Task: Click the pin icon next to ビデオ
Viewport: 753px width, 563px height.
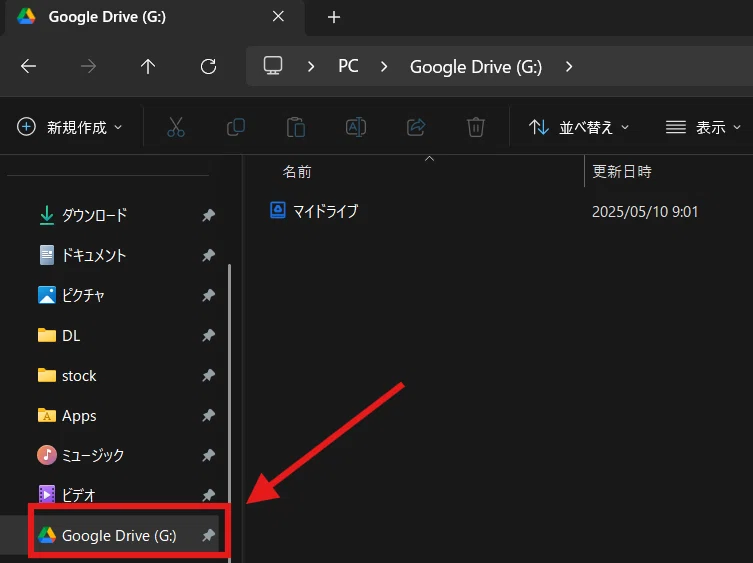Action: pos(208,495)
